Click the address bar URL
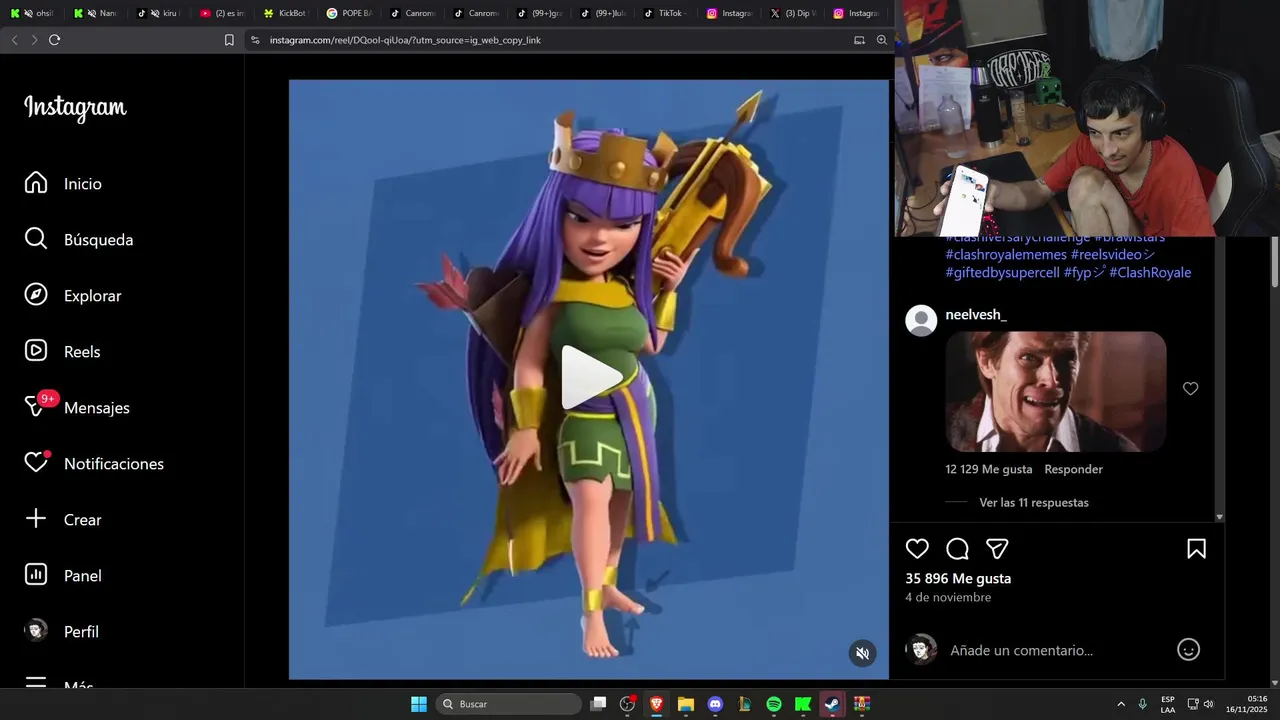Screen dimensions: 1280x720 (405, 40)
